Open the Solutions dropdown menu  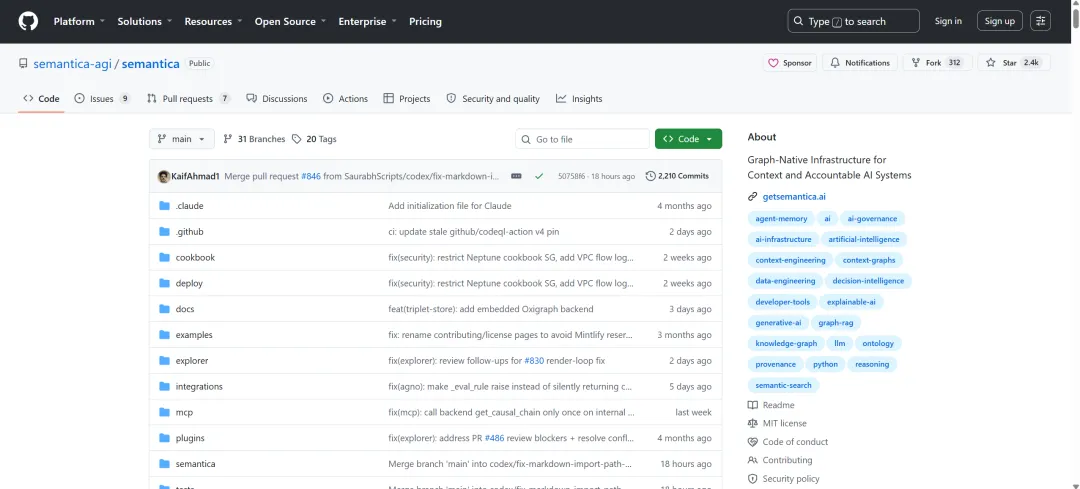point(145,21)
